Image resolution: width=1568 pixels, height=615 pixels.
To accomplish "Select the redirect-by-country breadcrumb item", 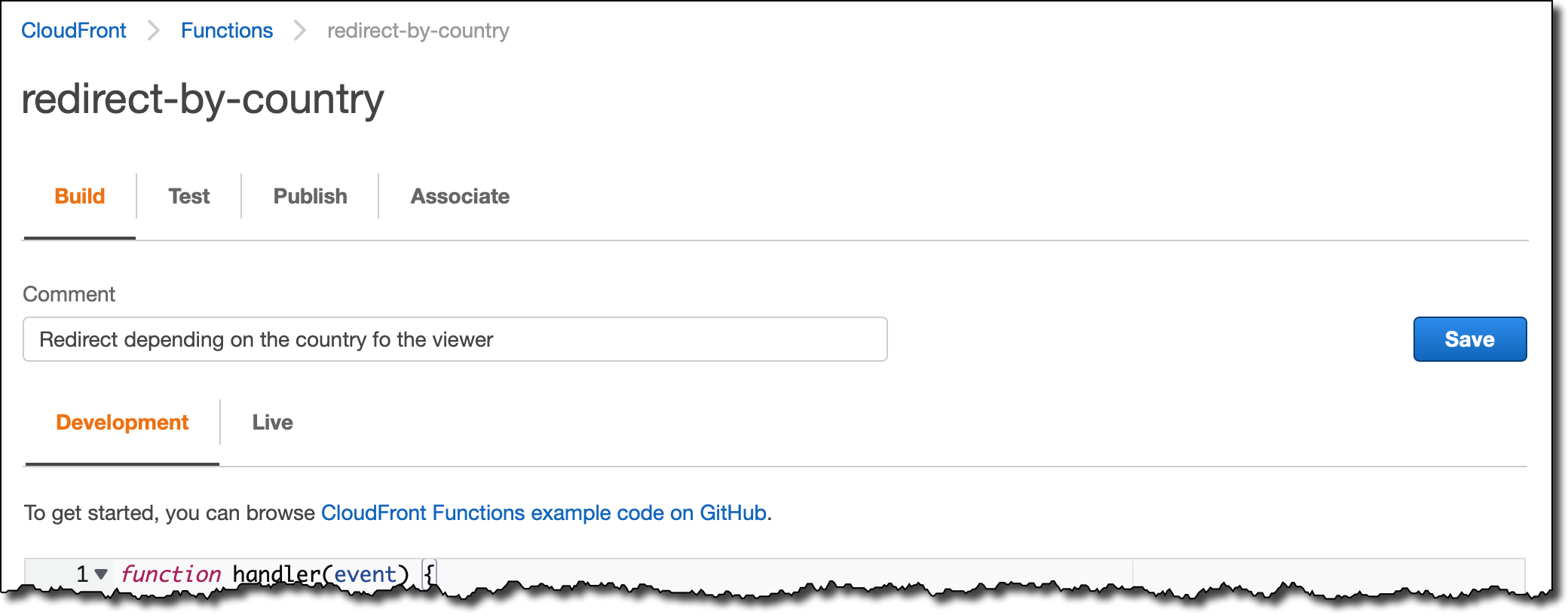I will [x=418, y=31].
